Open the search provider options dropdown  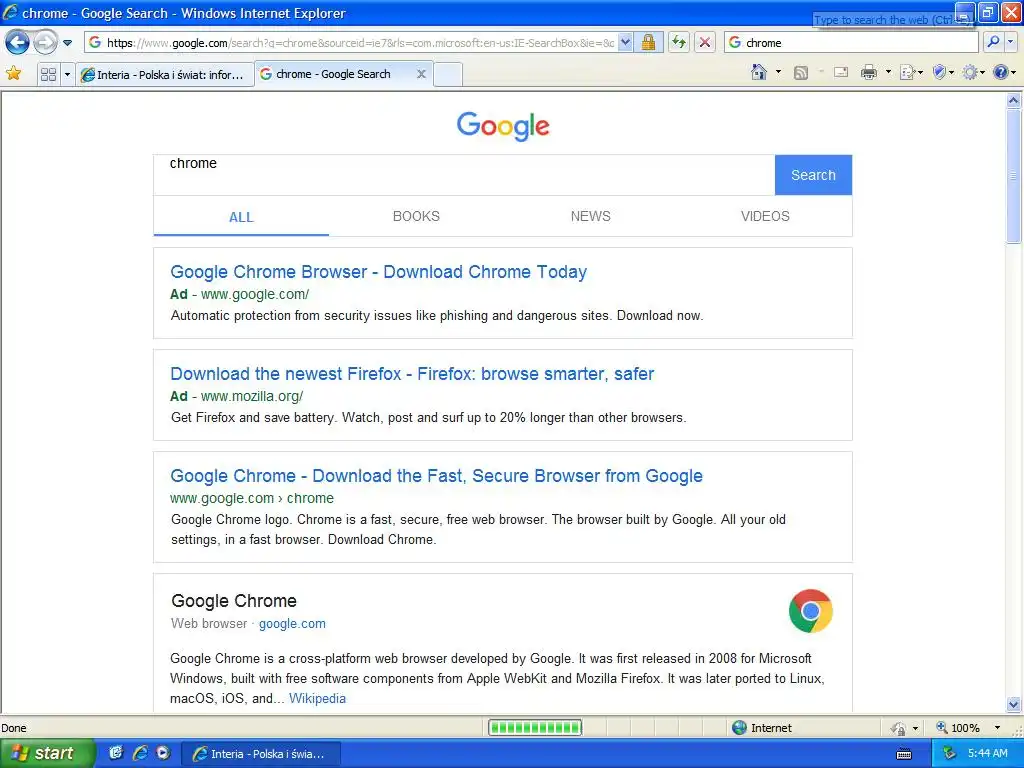[x=1010, y=42]
